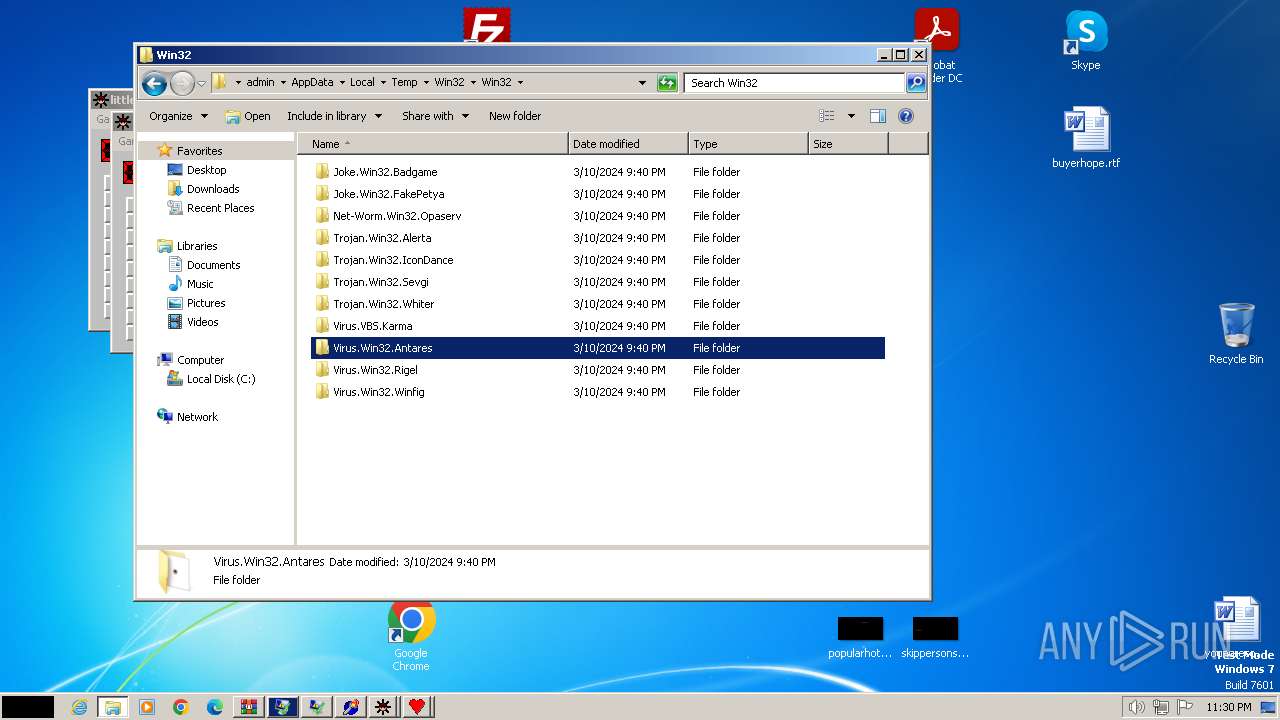Click Open on the toolbar
Screen dimensions: 1280x720
[248, 116]
